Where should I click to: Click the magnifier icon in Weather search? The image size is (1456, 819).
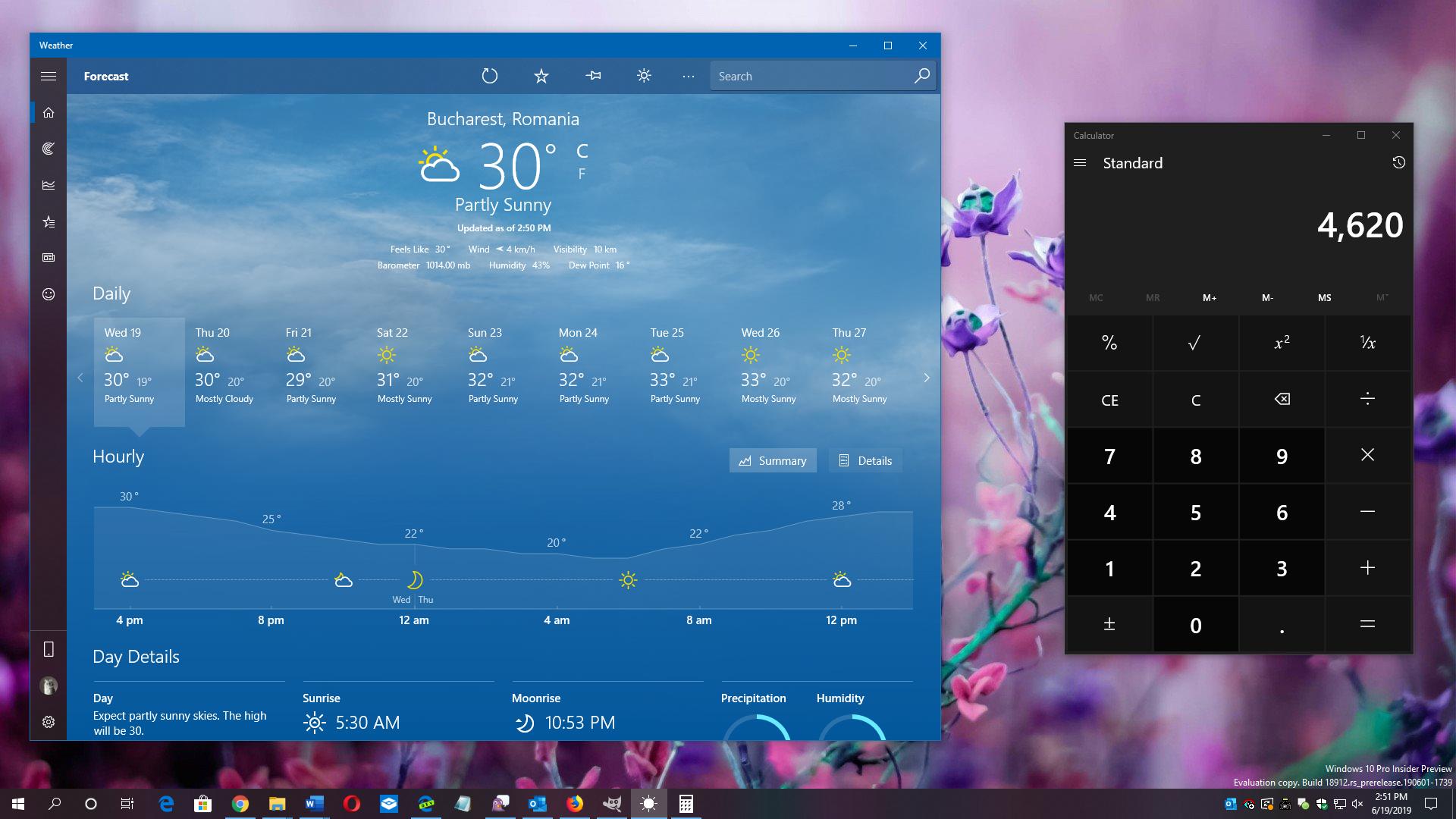(x=921, y=76)
